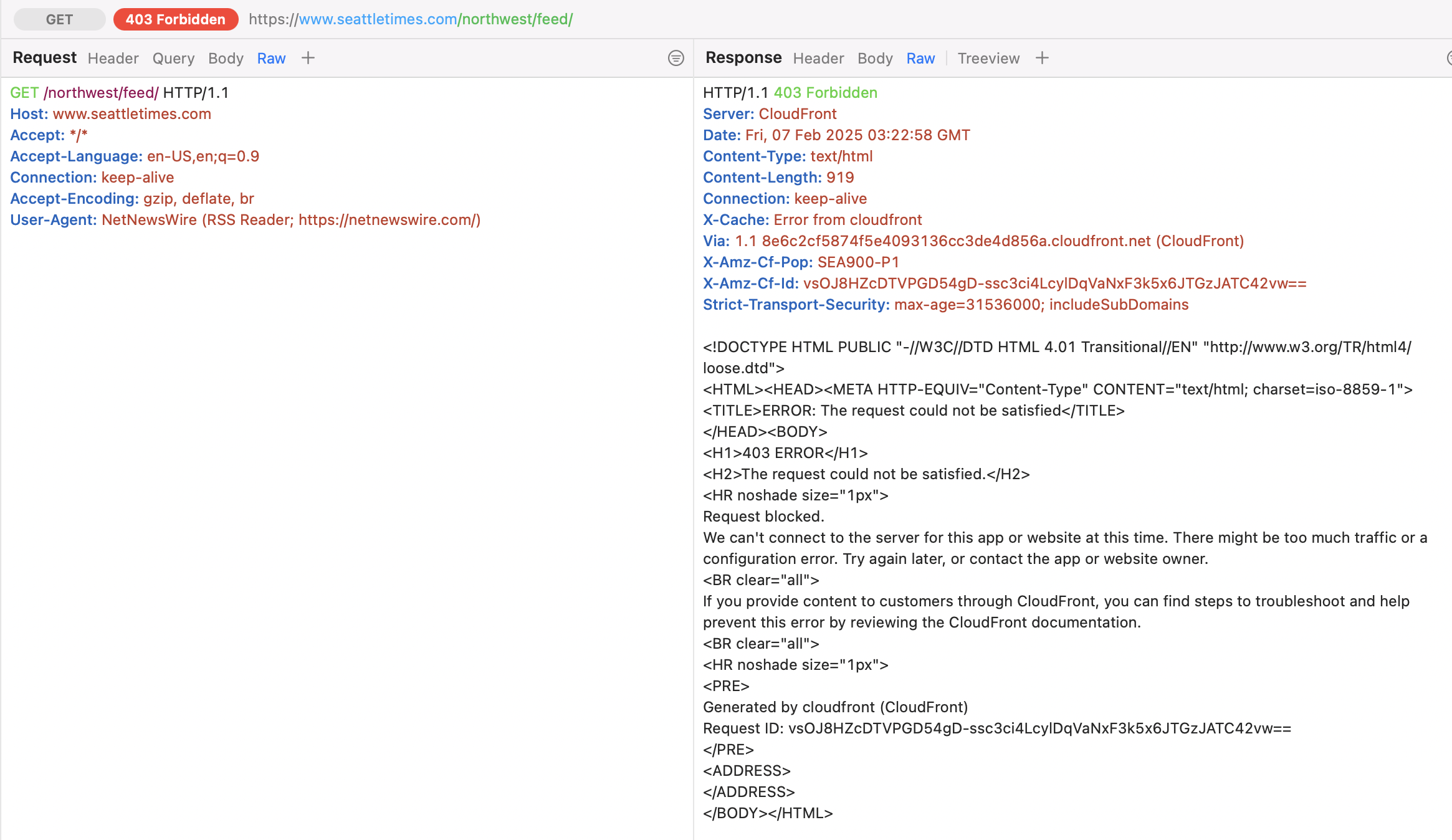1452x840 pixels.
Task: Click the 'Strict-Transport-Security' header line
Action: tap(946, 305)
